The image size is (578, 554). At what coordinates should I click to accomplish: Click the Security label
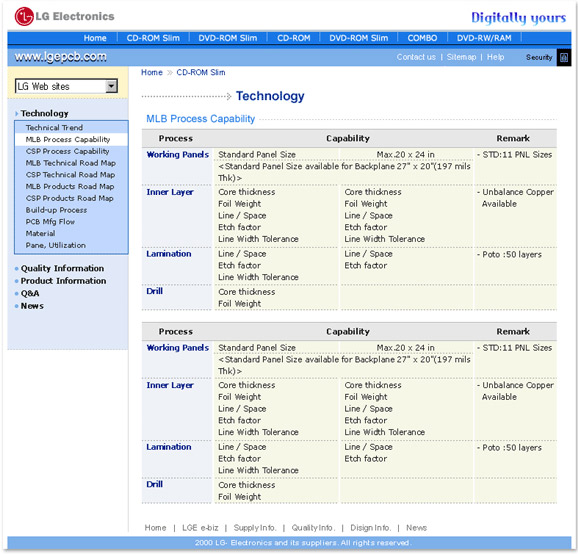539,58
